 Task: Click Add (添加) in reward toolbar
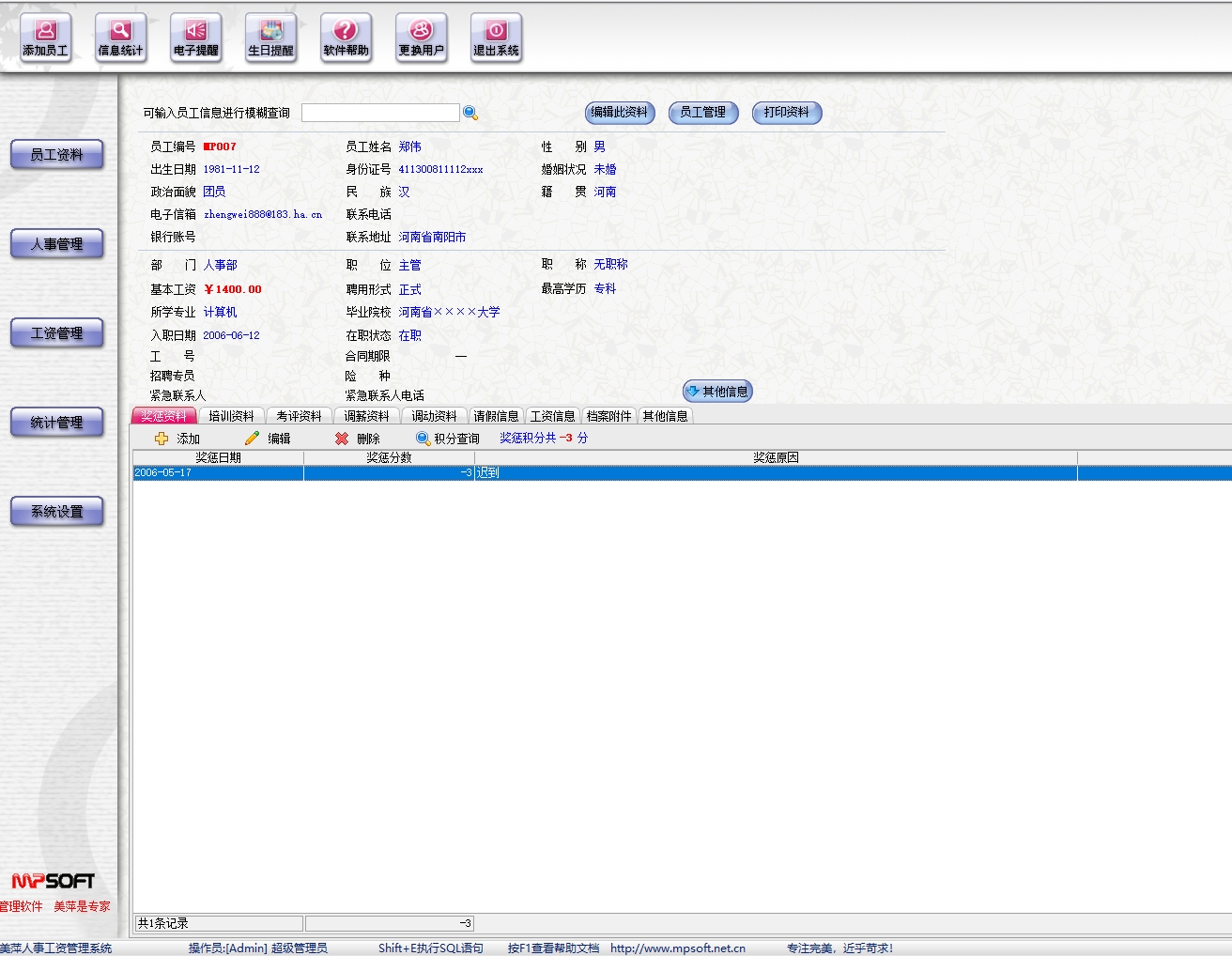point(177,439)
